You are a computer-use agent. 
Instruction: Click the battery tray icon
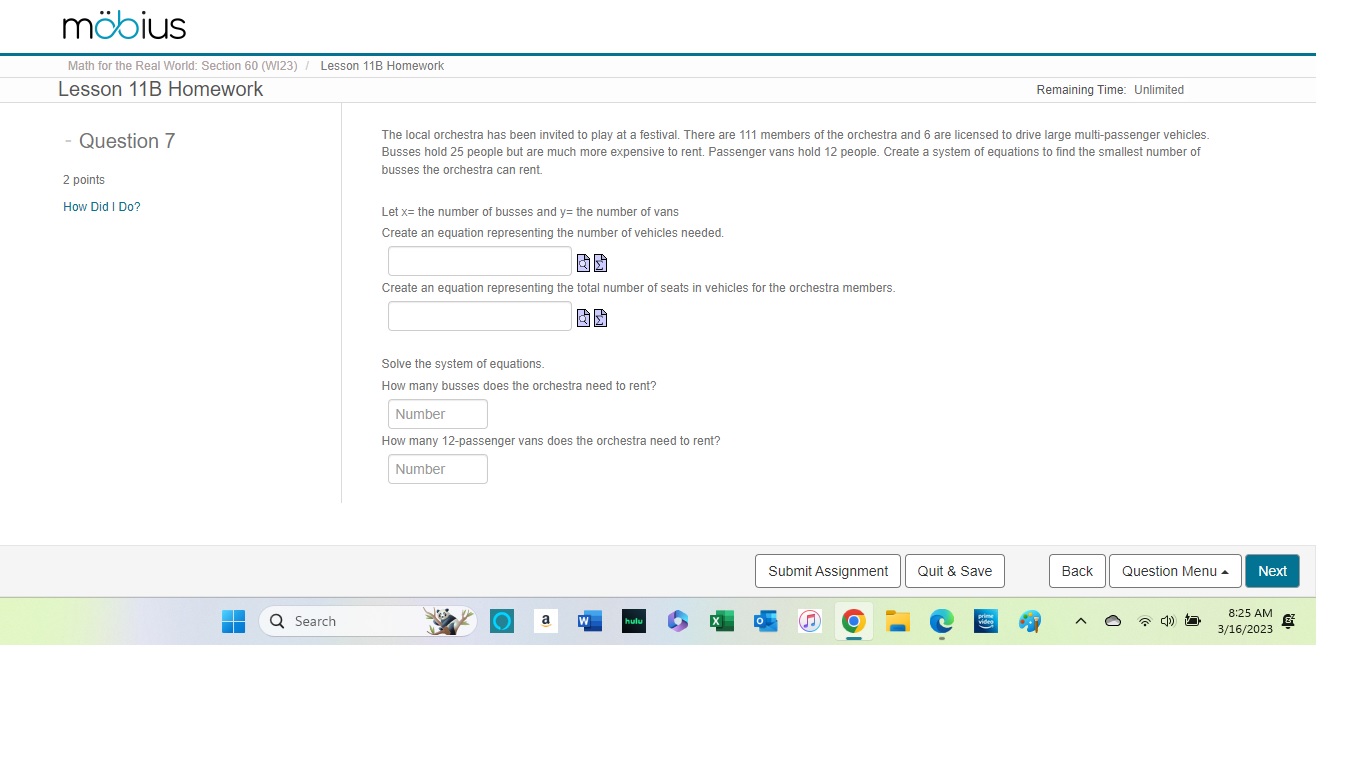(x=1192, y=622)
